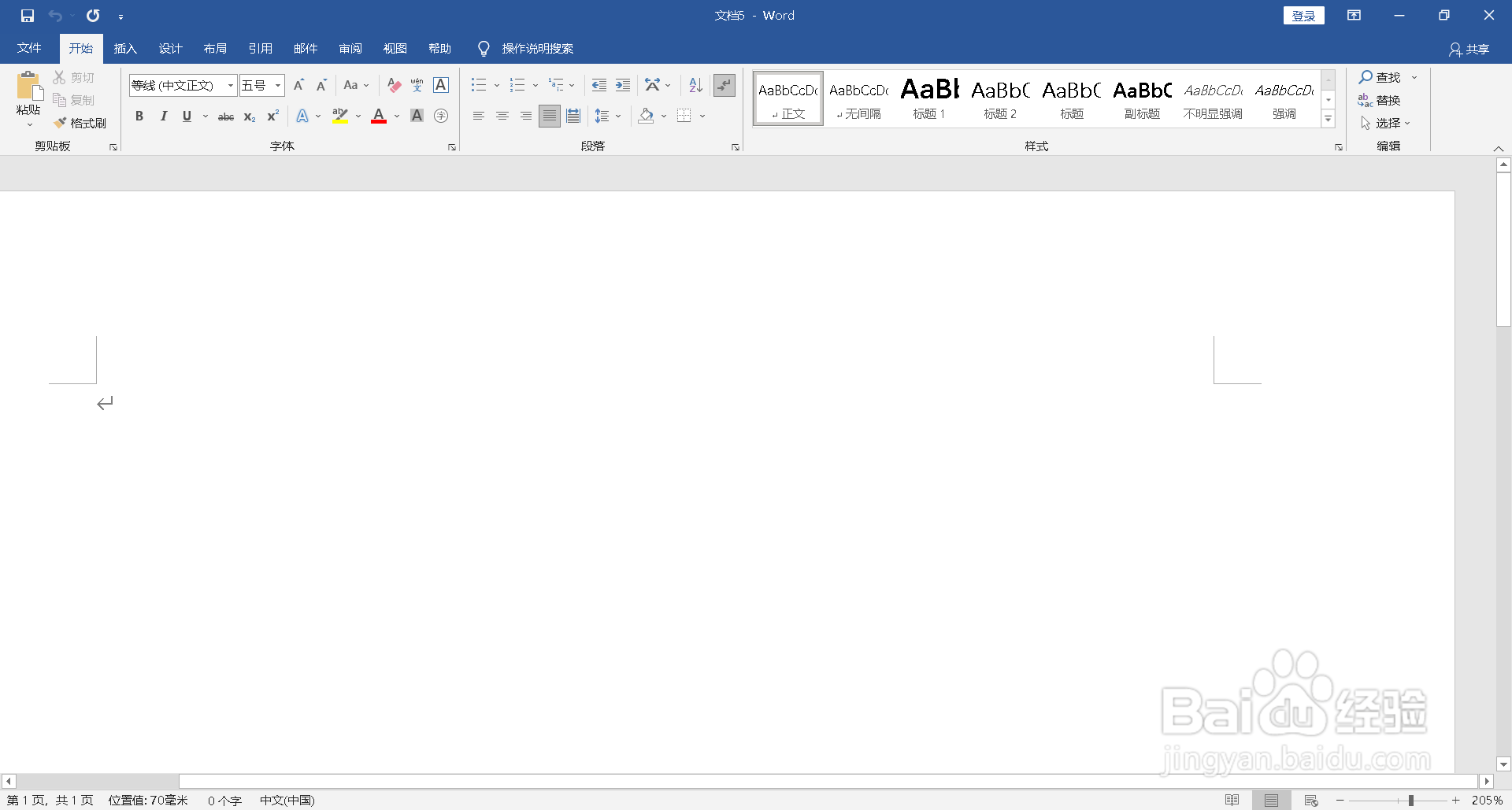
Task: Collapse the ribbon with the caret arrow
Action: [1499, 148]
